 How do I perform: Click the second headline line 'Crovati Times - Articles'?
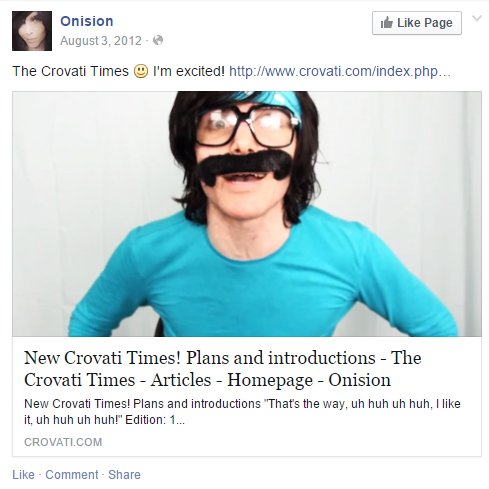[x=118, y=380]
